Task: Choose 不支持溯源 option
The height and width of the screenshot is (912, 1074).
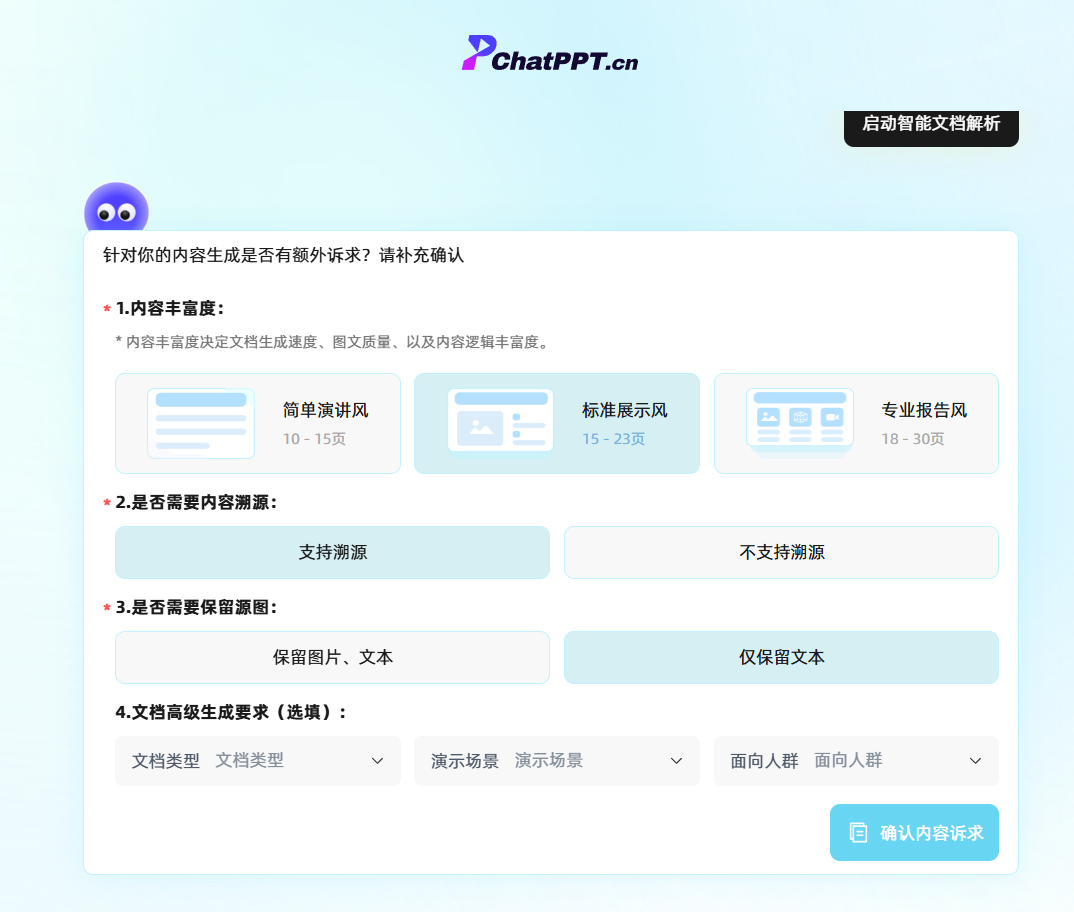Action: [781, 552]
